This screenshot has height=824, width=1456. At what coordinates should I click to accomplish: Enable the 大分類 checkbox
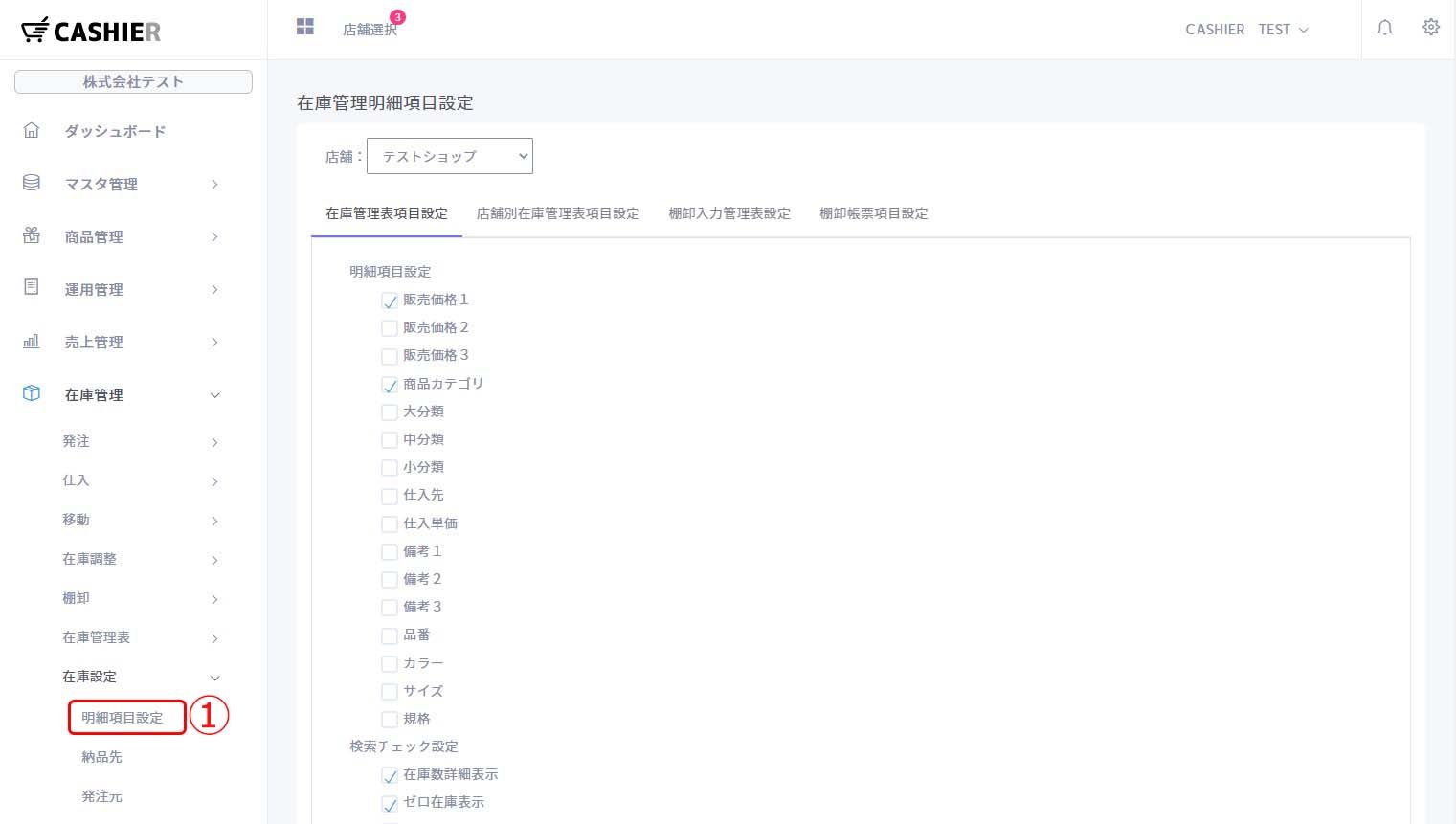(x=390, y=412)
